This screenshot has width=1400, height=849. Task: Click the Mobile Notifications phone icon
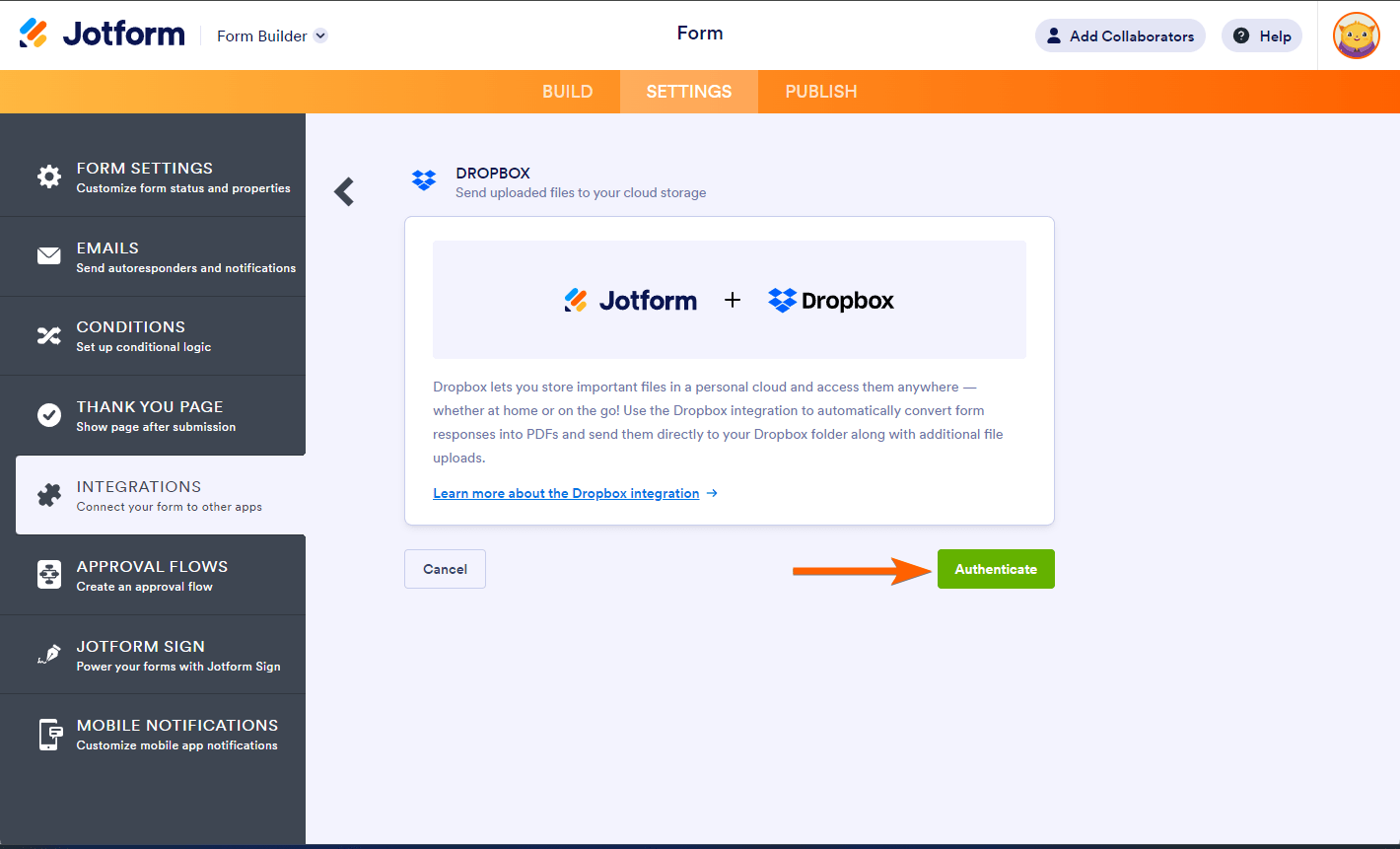pyautogui.click(x=49, y=735)
